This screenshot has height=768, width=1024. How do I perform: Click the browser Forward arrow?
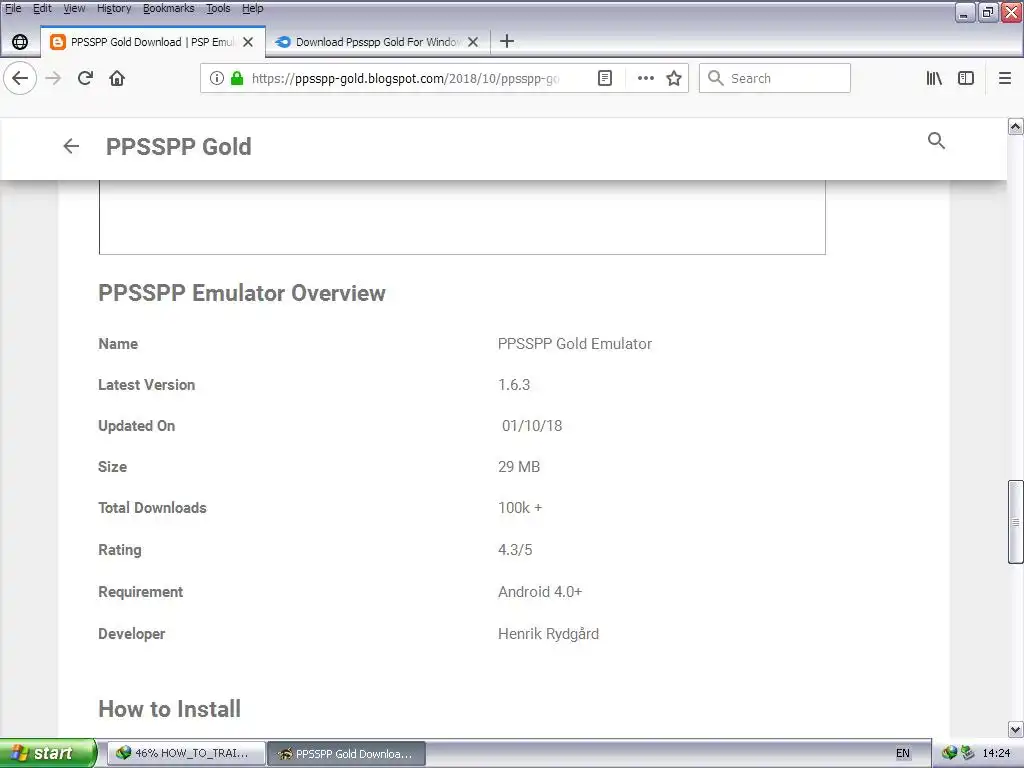(x=53, y=78)
